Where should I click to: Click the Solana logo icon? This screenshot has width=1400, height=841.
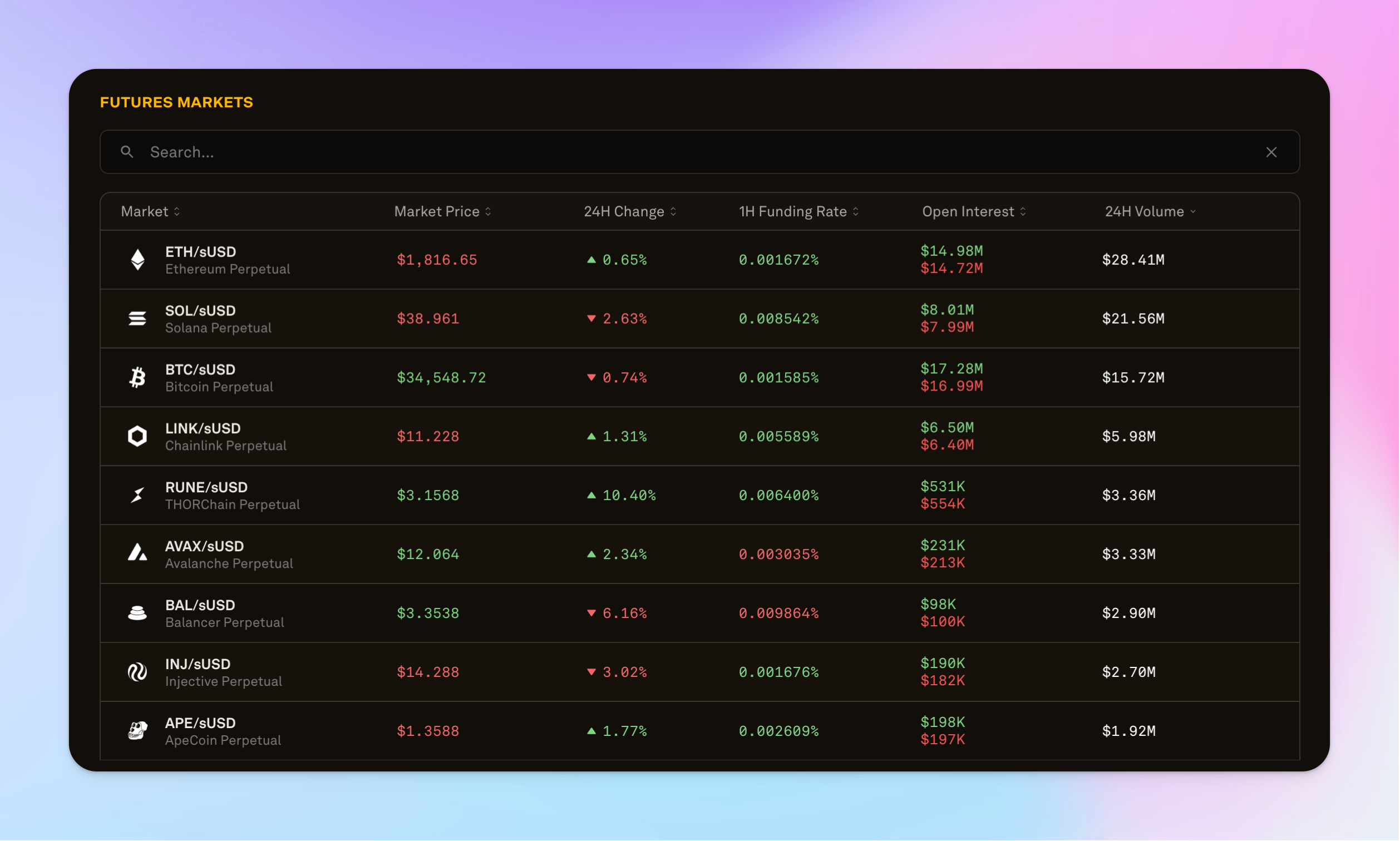point(138,319)
